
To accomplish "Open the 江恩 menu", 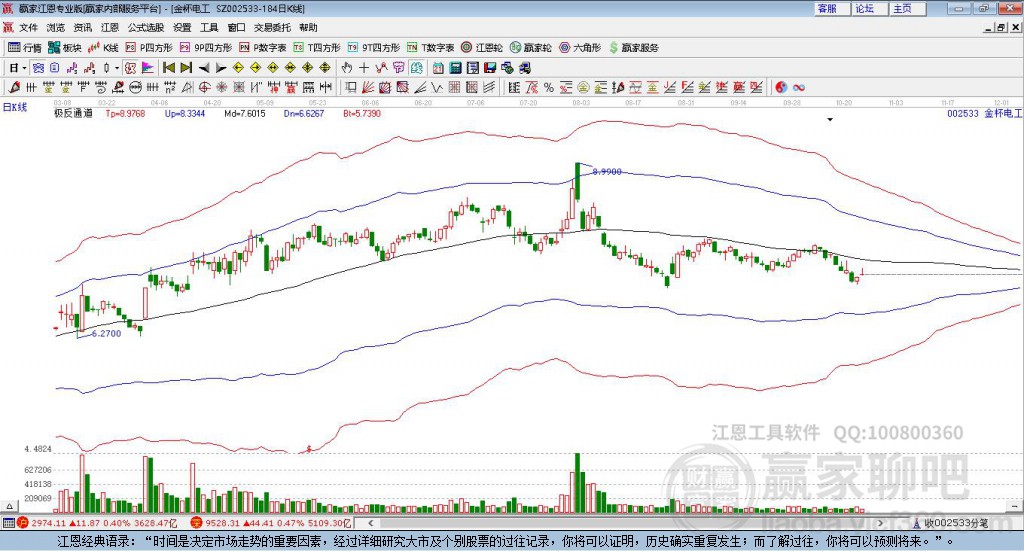I will coord(110,27).
